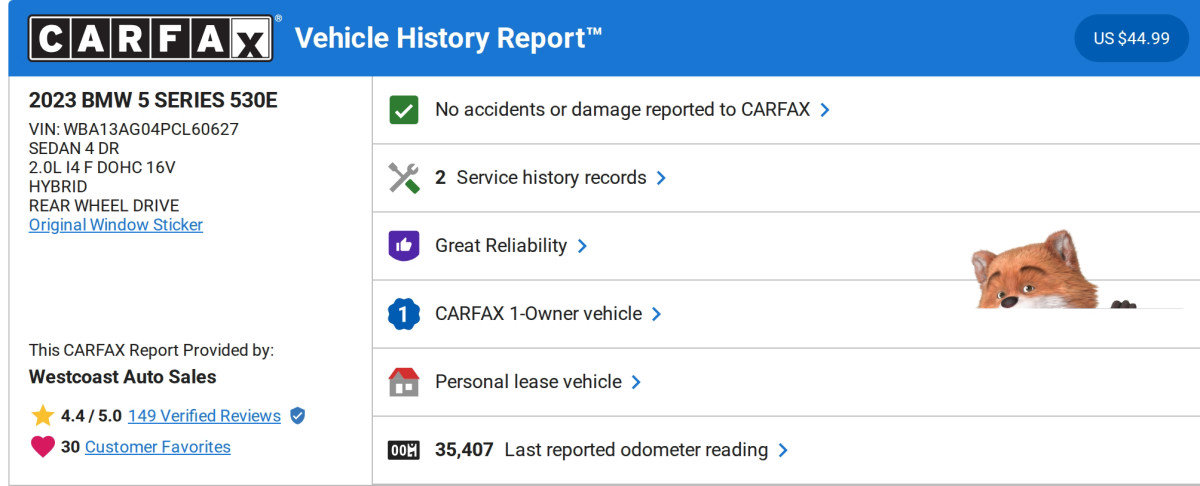Click the CARFAX logo
The width and height of the screenshot is (1200, 486).
tap(150, 38)
